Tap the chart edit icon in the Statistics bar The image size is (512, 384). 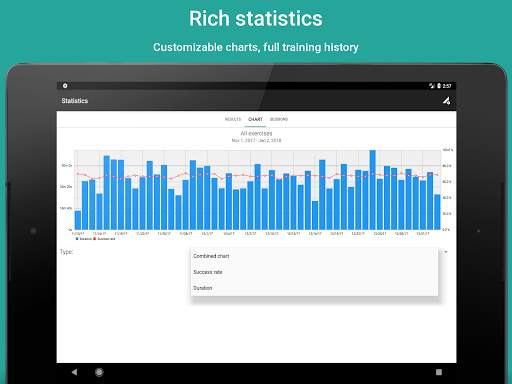(x=446, y=101)
